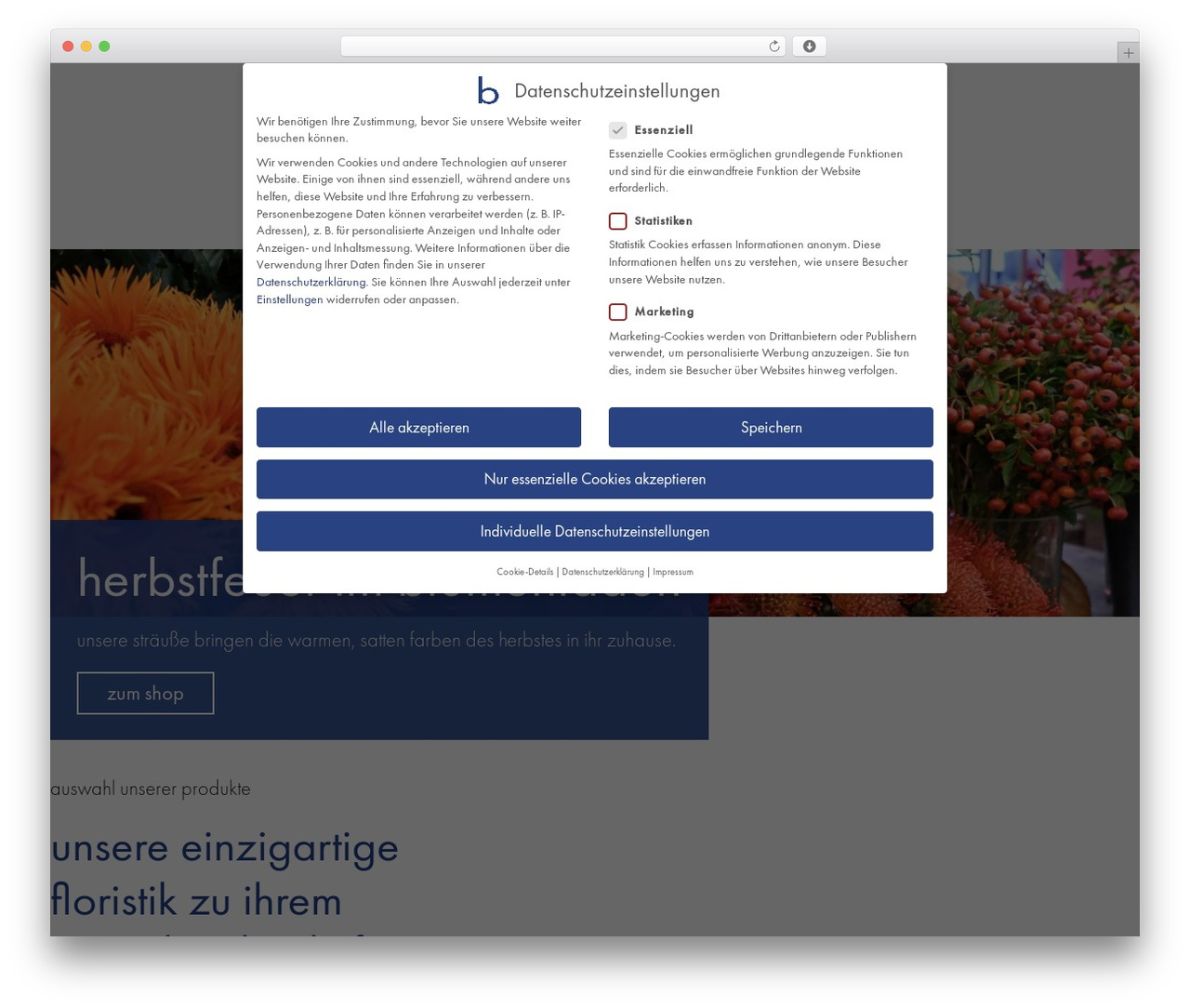This screenshot has width=1190, height=1008.
Task: Open a new tab with plus button
Action: coord(1128,53)
